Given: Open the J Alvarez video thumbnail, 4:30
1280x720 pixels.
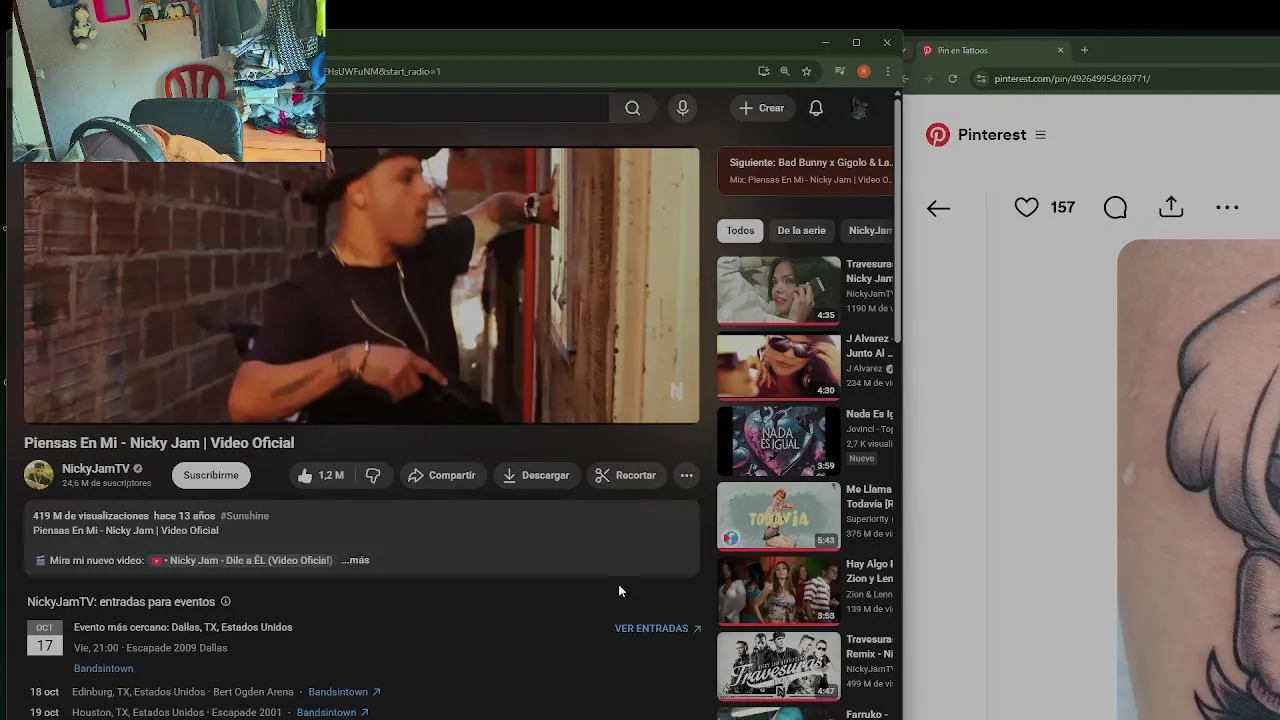Looking at the screenshot, I should [x=779, y=365].
